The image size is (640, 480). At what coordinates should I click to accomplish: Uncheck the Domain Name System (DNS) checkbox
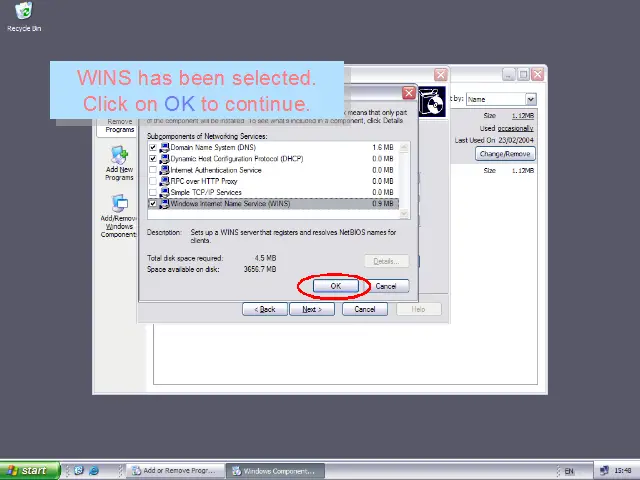click(x=153, y=147)
